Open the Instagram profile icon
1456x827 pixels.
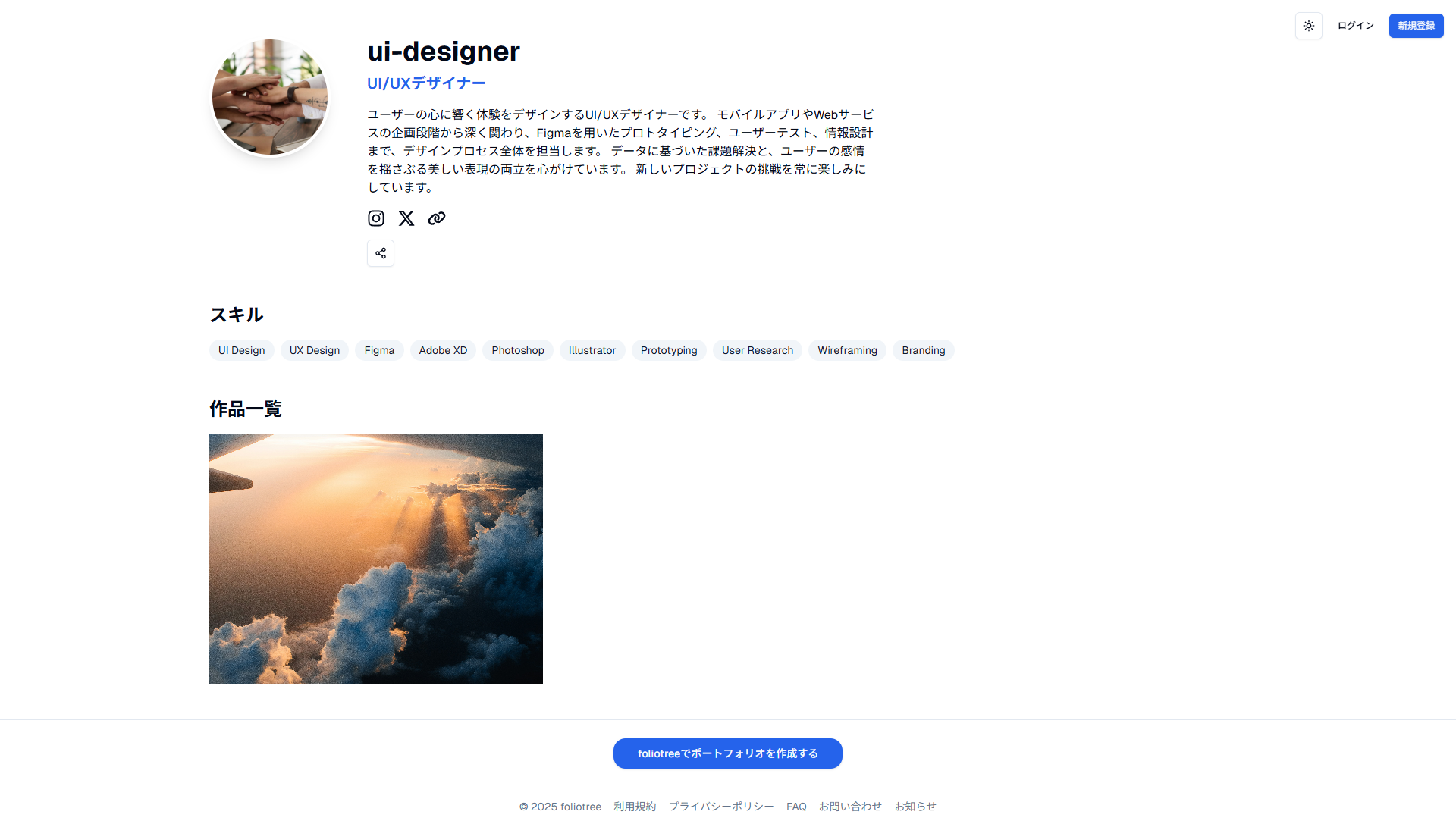(x=376, y=218)
